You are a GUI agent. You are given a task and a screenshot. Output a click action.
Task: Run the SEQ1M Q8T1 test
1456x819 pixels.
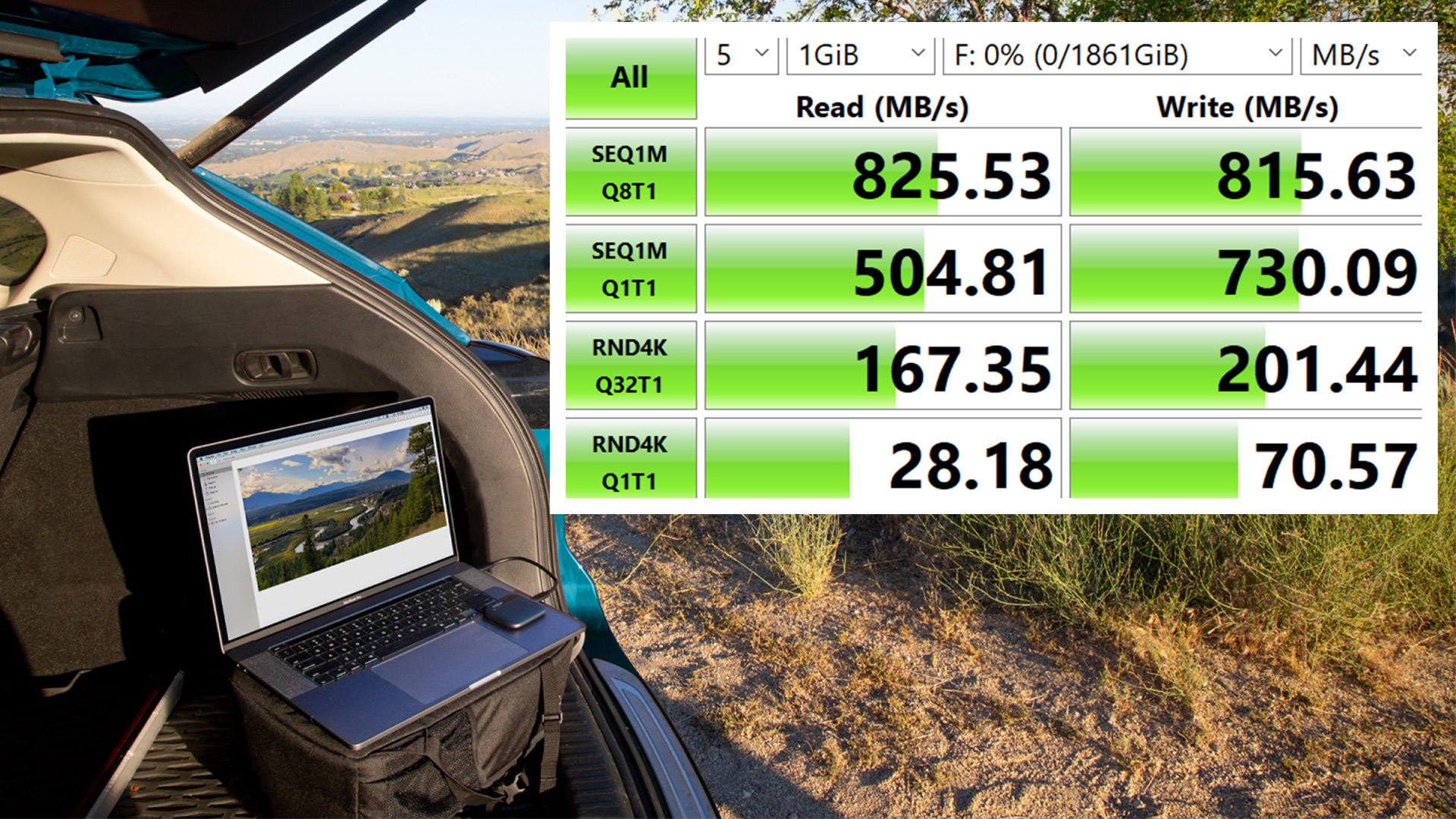pos(630,172)
